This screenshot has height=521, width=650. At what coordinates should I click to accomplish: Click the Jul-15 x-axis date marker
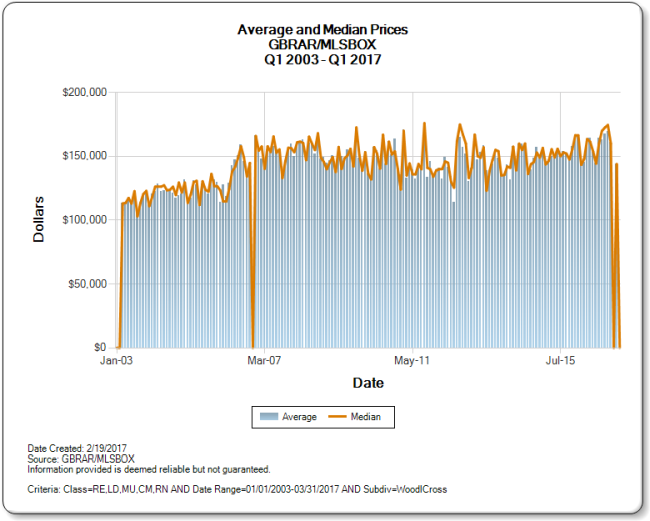[560, 361]
